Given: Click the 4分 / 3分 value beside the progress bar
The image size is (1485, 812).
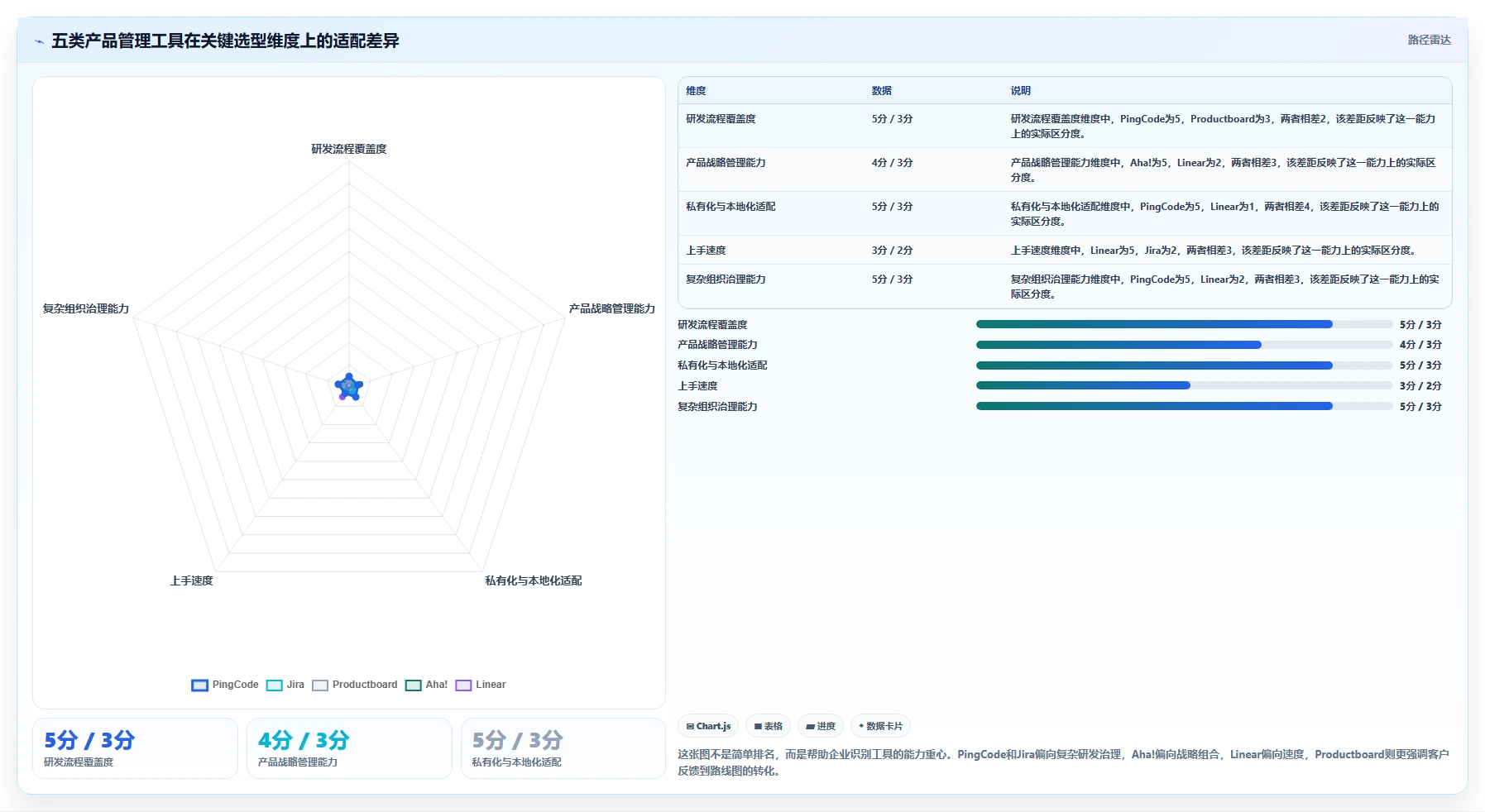Looking at the screenshot, I should pyautogui.click(x=1420, y=345).
